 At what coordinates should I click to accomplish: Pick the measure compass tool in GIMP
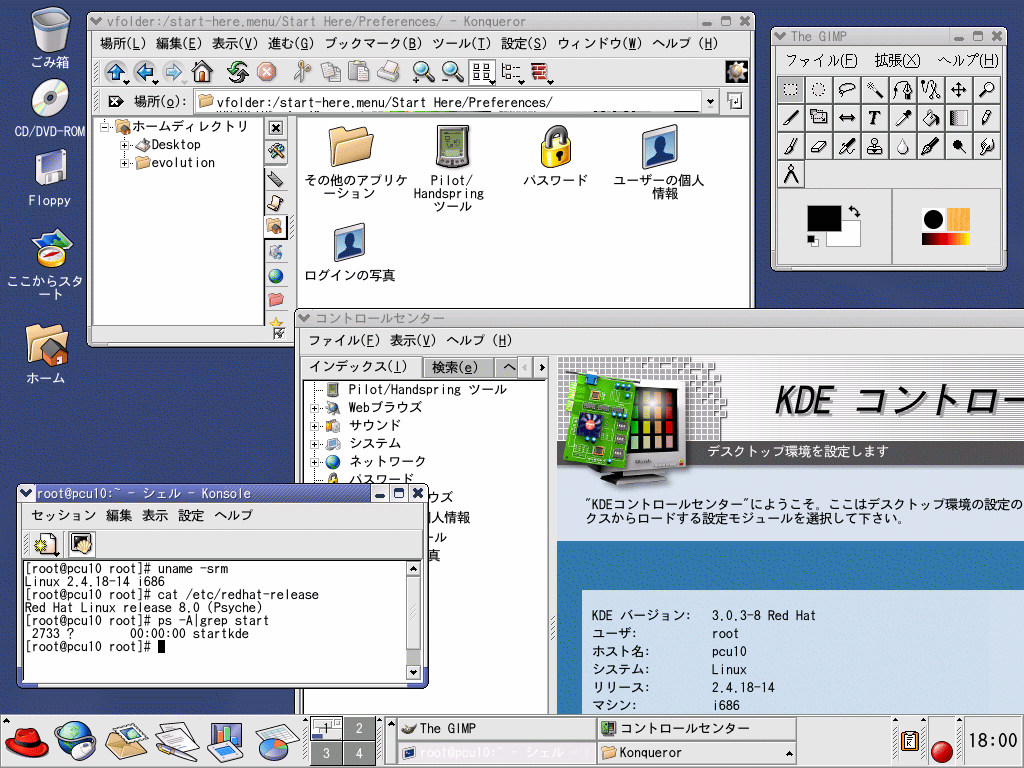point(791,174)
